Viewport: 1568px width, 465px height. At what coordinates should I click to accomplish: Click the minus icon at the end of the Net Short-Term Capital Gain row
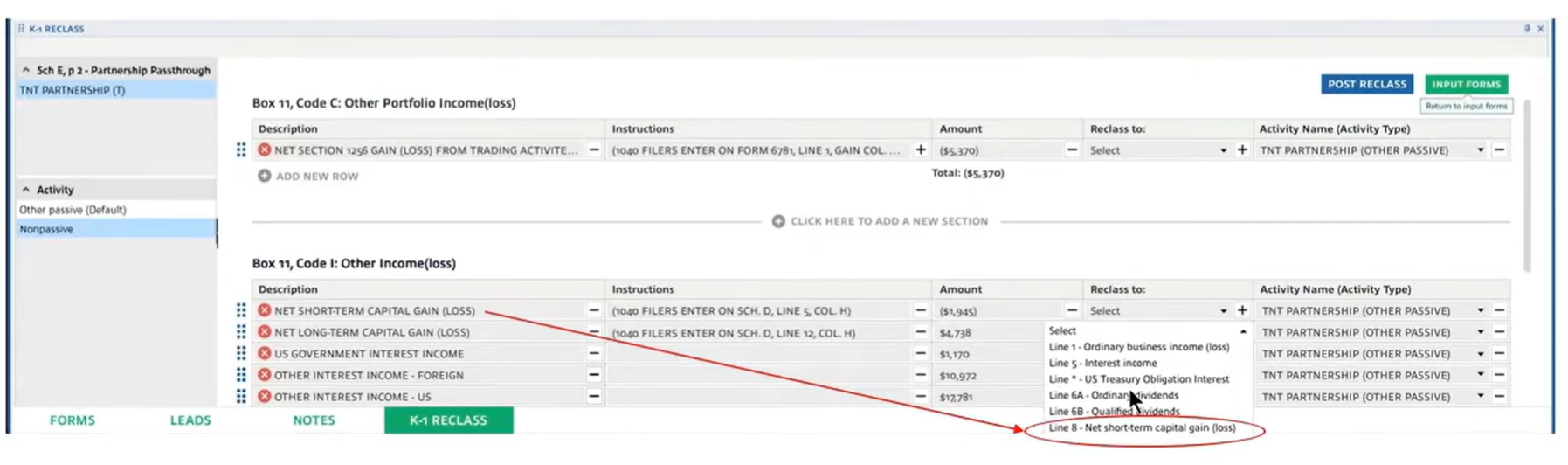point(1499,310)
